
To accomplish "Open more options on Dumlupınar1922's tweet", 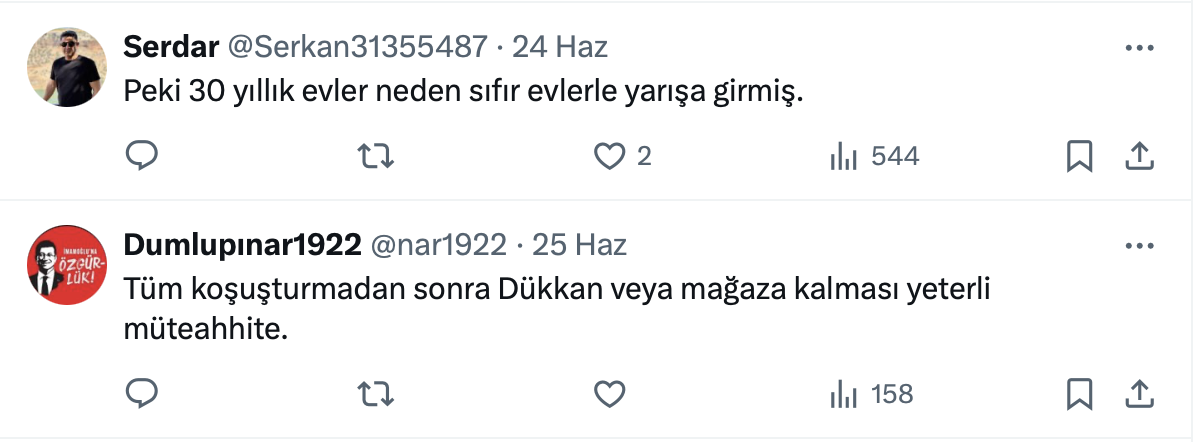I will click(x=1140, y=245).
